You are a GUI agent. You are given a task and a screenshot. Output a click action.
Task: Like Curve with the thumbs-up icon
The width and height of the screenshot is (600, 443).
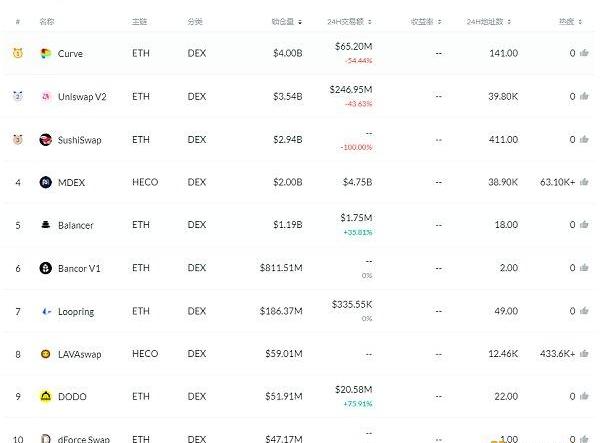(x=584, y=53)
